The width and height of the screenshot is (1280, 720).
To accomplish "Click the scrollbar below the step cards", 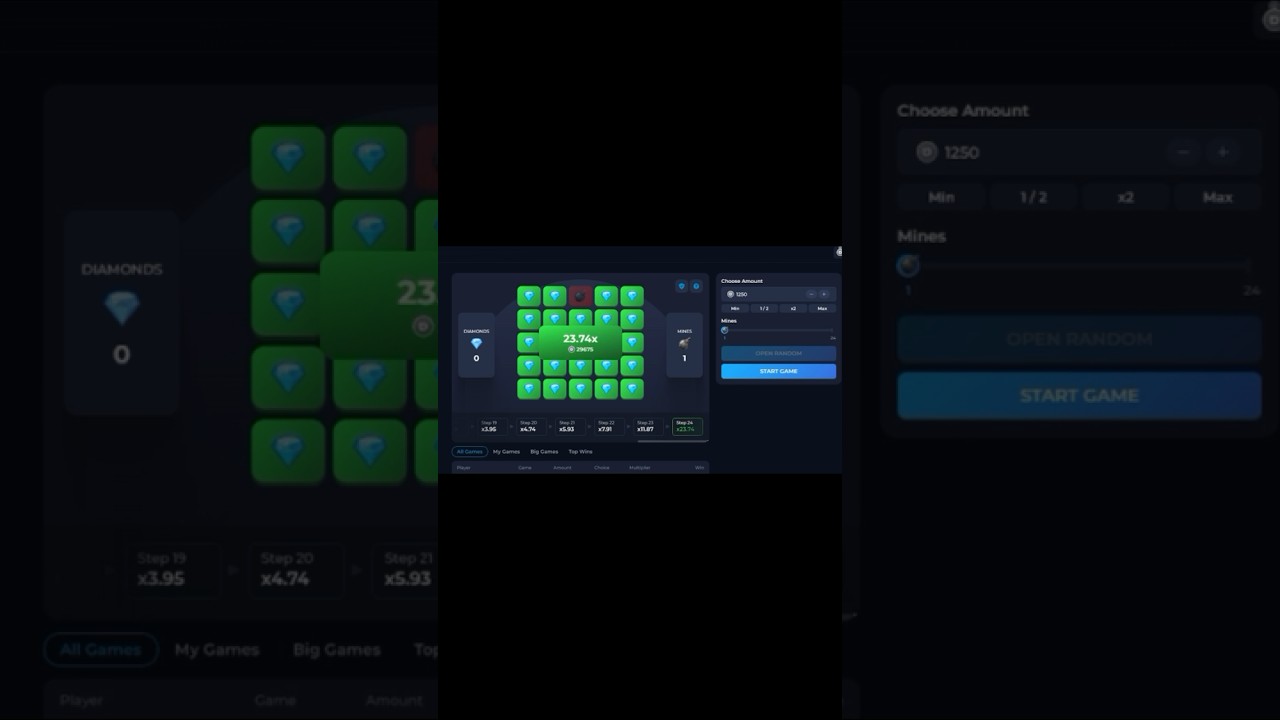I will [x=673, y=441].
